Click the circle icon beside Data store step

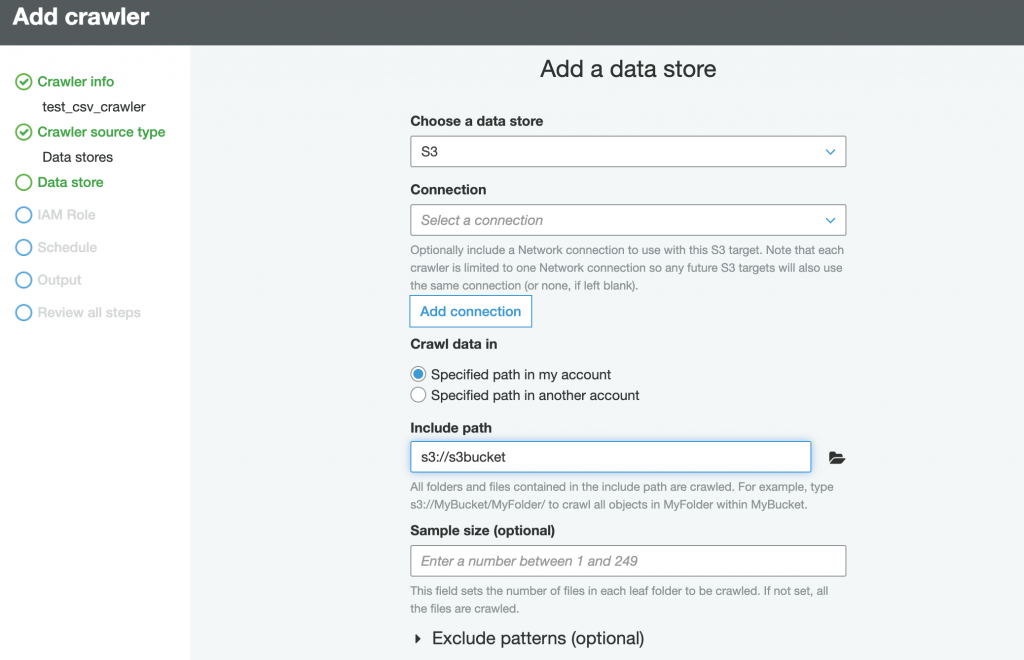tap(24, 182)
